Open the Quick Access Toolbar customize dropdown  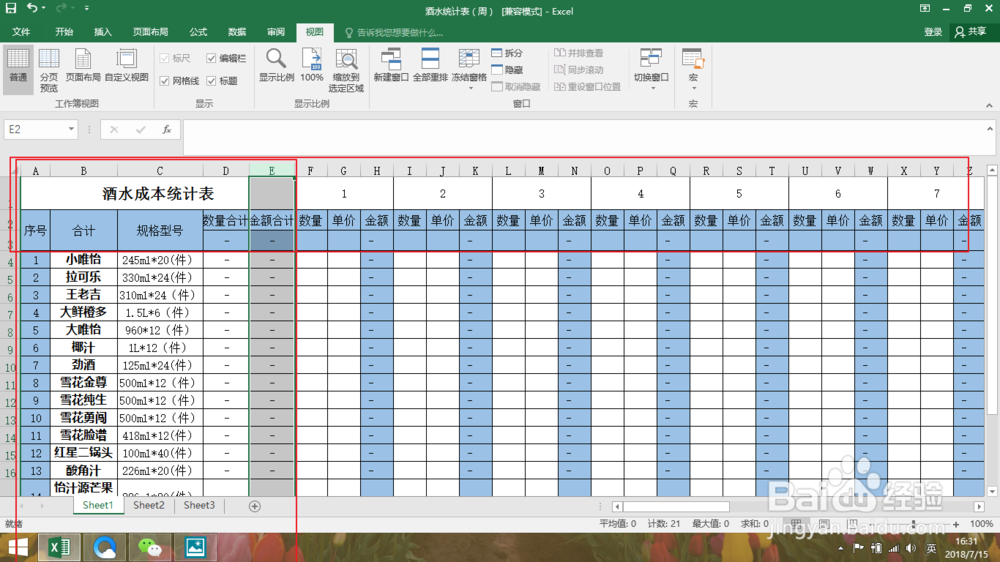[x=87, y=8]
